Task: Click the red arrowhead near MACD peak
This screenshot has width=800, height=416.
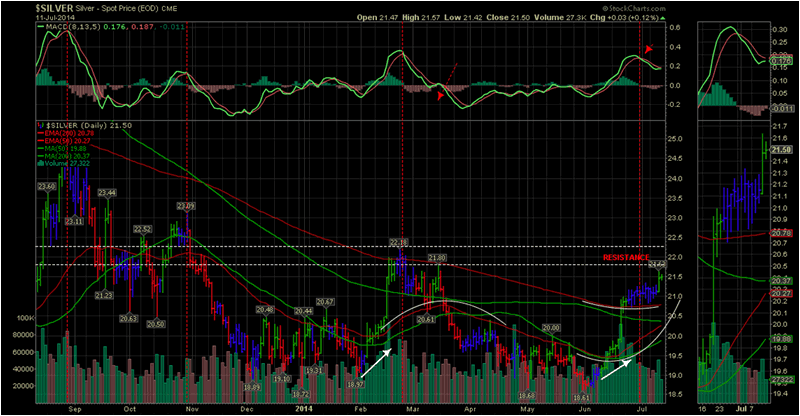Action: pos(648,49)
